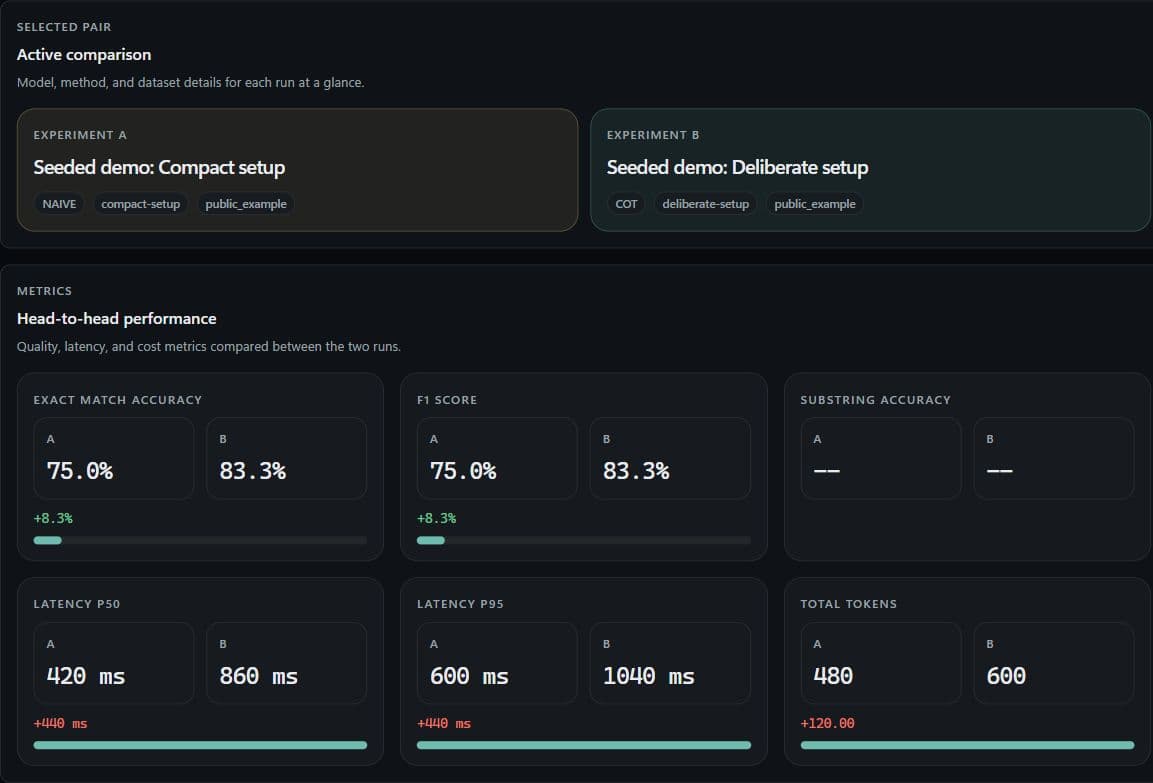
Task: Open the Experiment B Deliberate setup card
Action: point(871,170)
